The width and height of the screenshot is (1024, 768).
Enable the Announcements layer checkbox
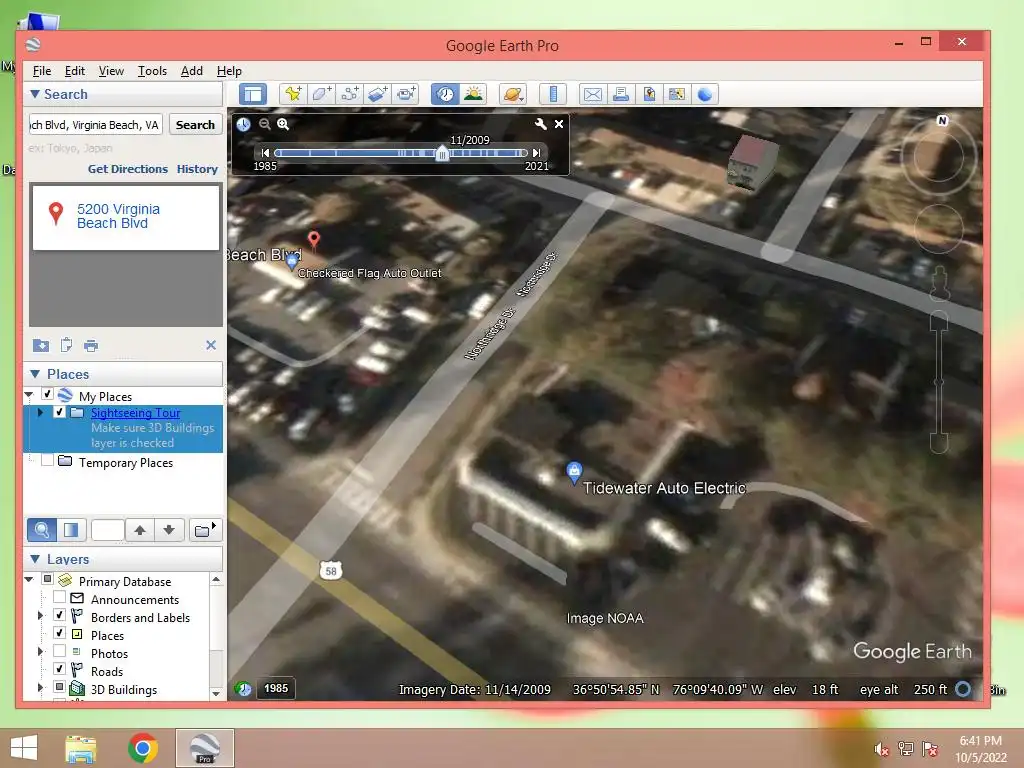(59, 597)
